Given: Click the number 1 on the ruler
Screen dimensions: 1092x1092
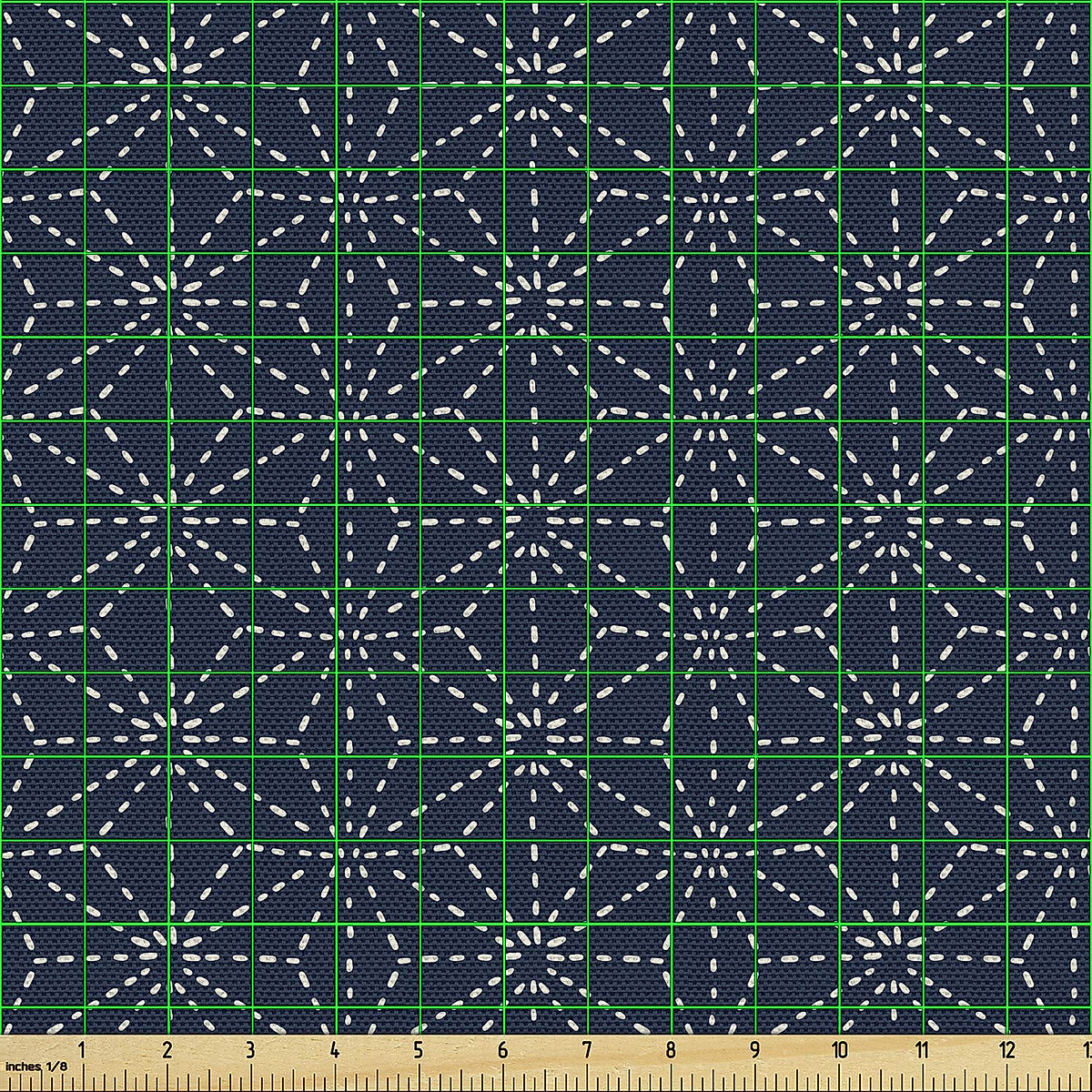Looking at the screenshot, I should (82, 1050).
